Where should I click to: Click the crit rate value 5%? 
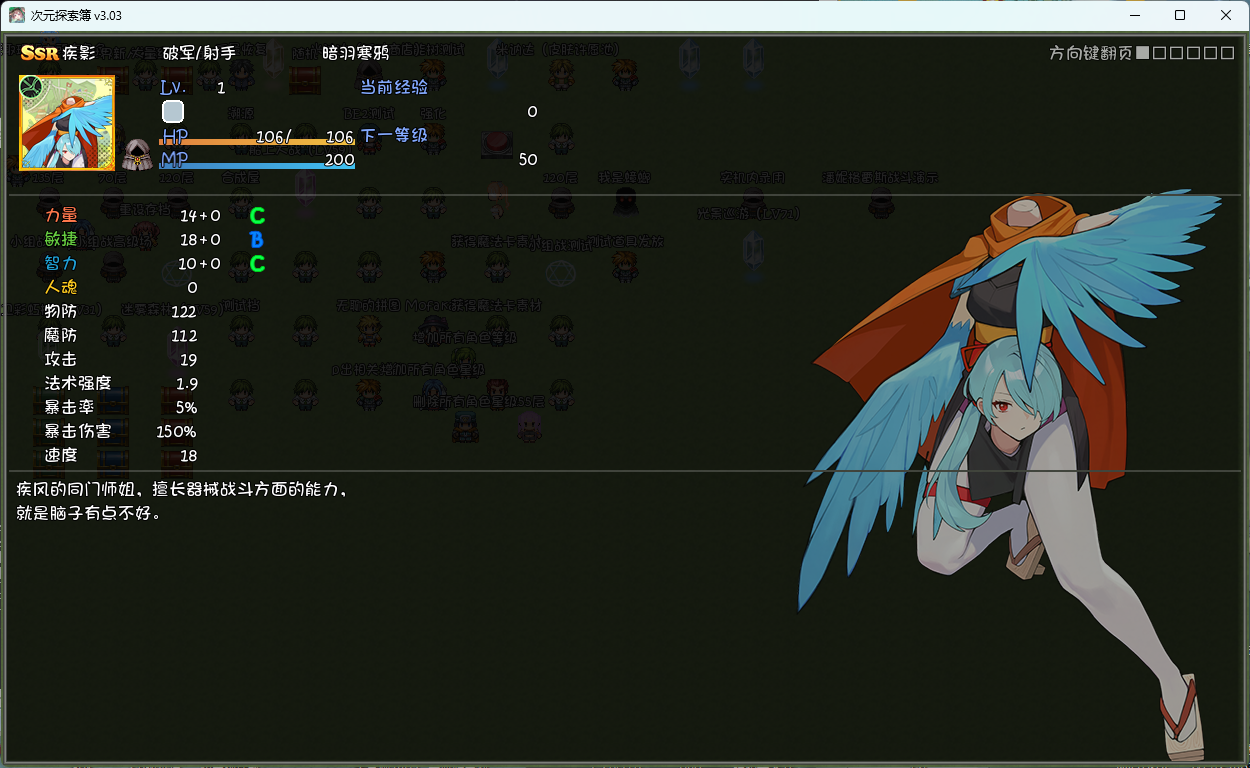tap(187, 407)
